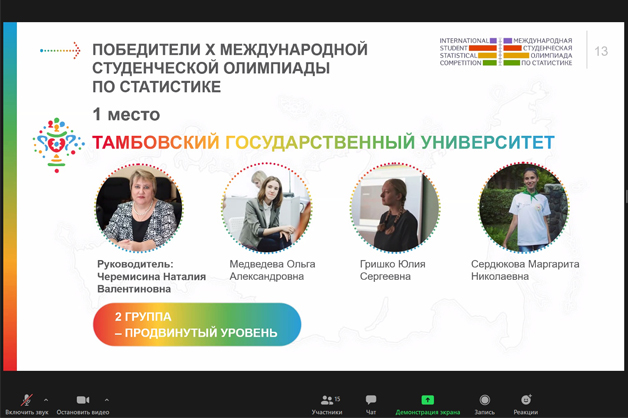Viewport: 628px width, 418px height.
Task: Expand audio options arrow beside microphone
Action: tap(46, 400)
